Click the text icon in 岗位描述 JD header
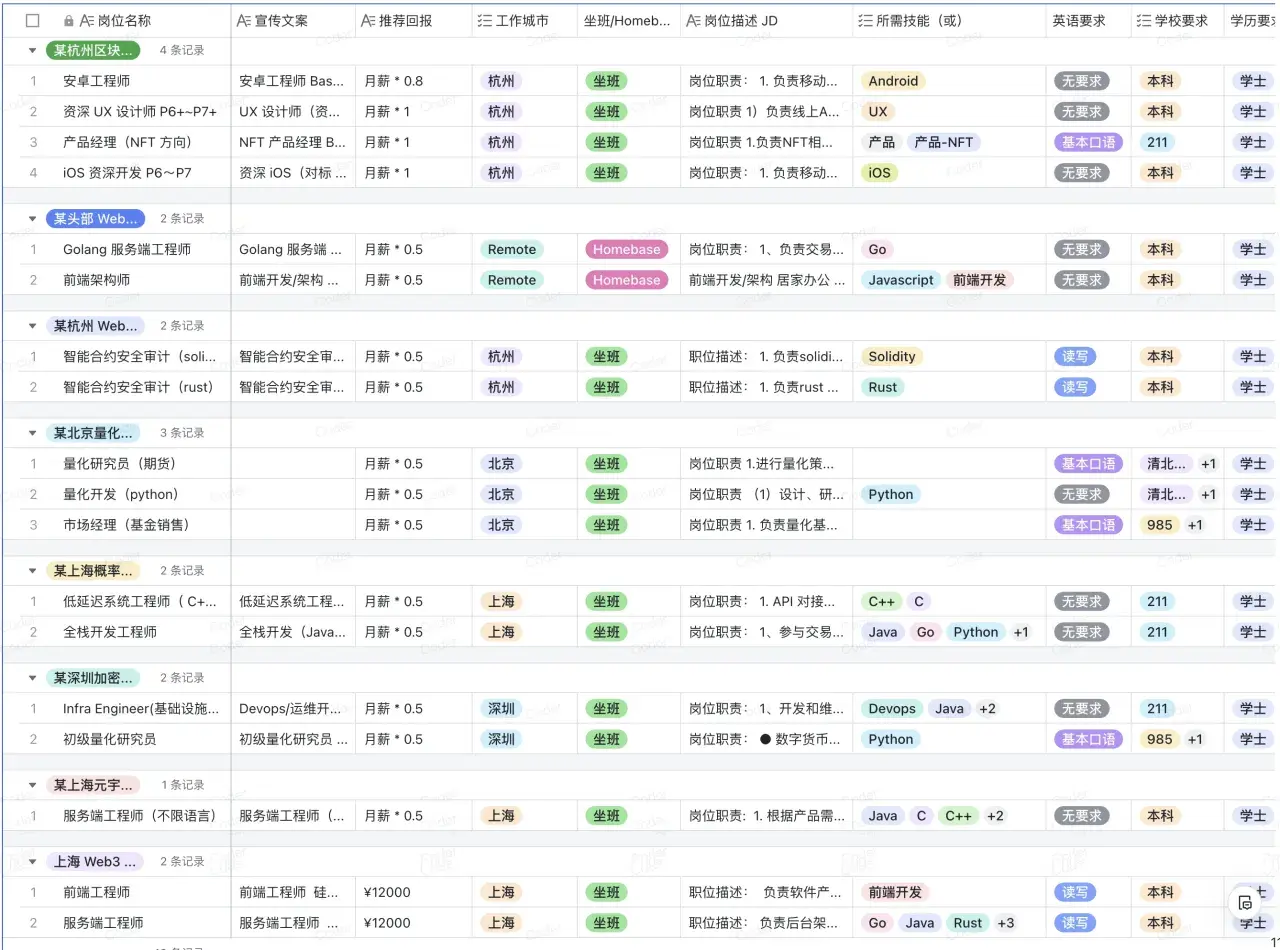The image size is (1280, 950). point(694,20)
